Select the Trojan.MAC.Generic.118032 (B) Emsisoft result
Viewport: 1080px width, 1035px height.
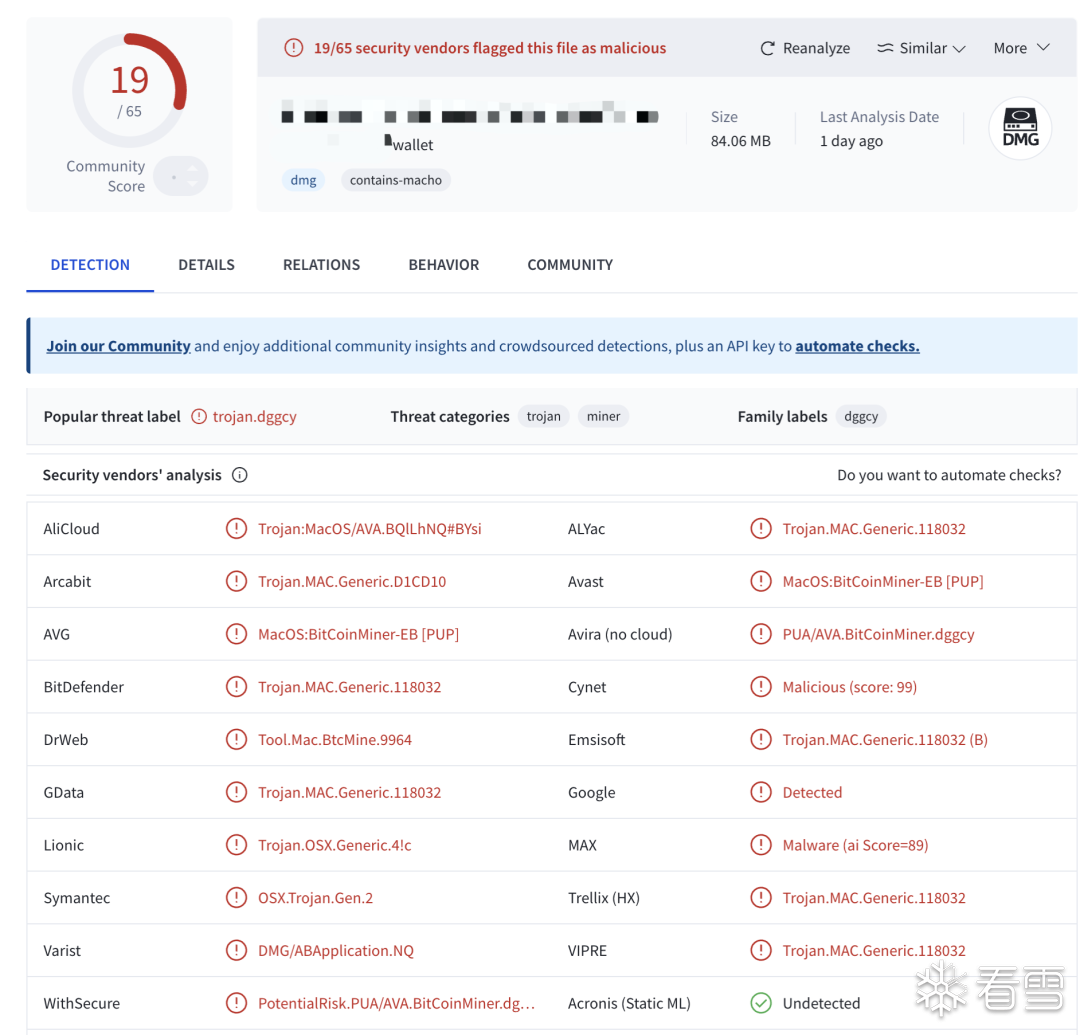pos(885,740)
